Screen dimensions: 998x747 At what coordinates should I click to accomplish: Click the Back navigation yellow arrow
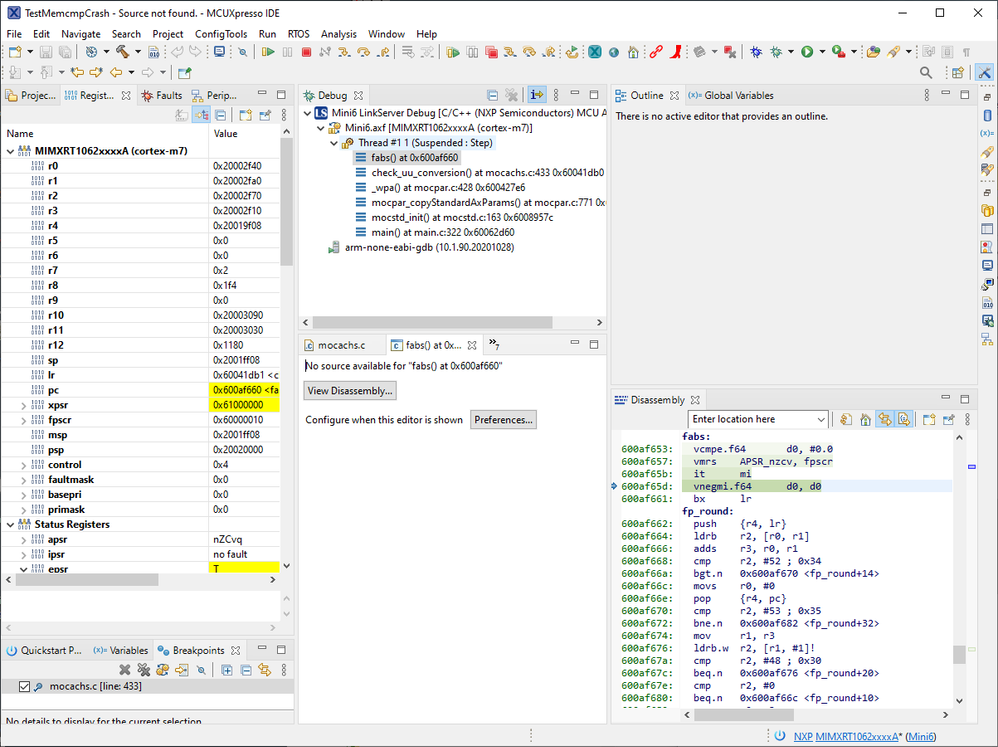pyautogui.click(x=116, y=73)
